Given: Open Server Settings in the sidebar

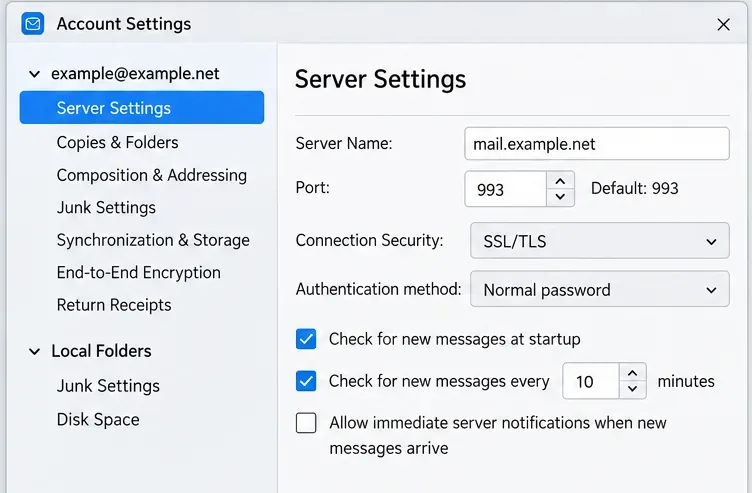Looking at the screenshot, I should pos(142,107).
